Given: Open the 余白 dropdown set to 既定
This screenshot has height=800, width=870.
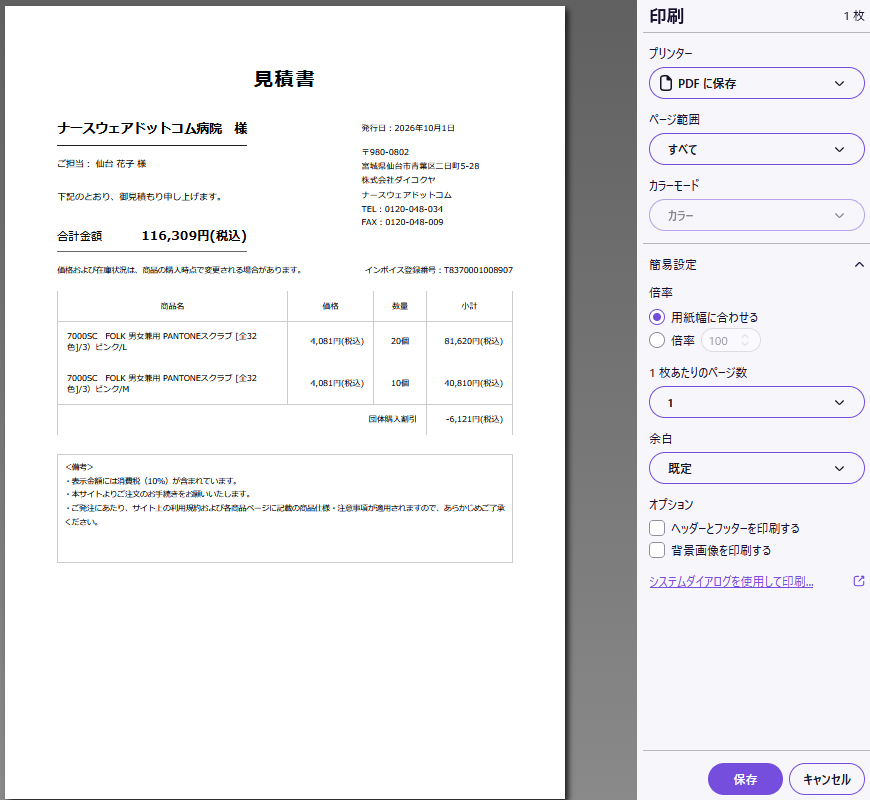Looking at the screenshot, I should 756,468.
